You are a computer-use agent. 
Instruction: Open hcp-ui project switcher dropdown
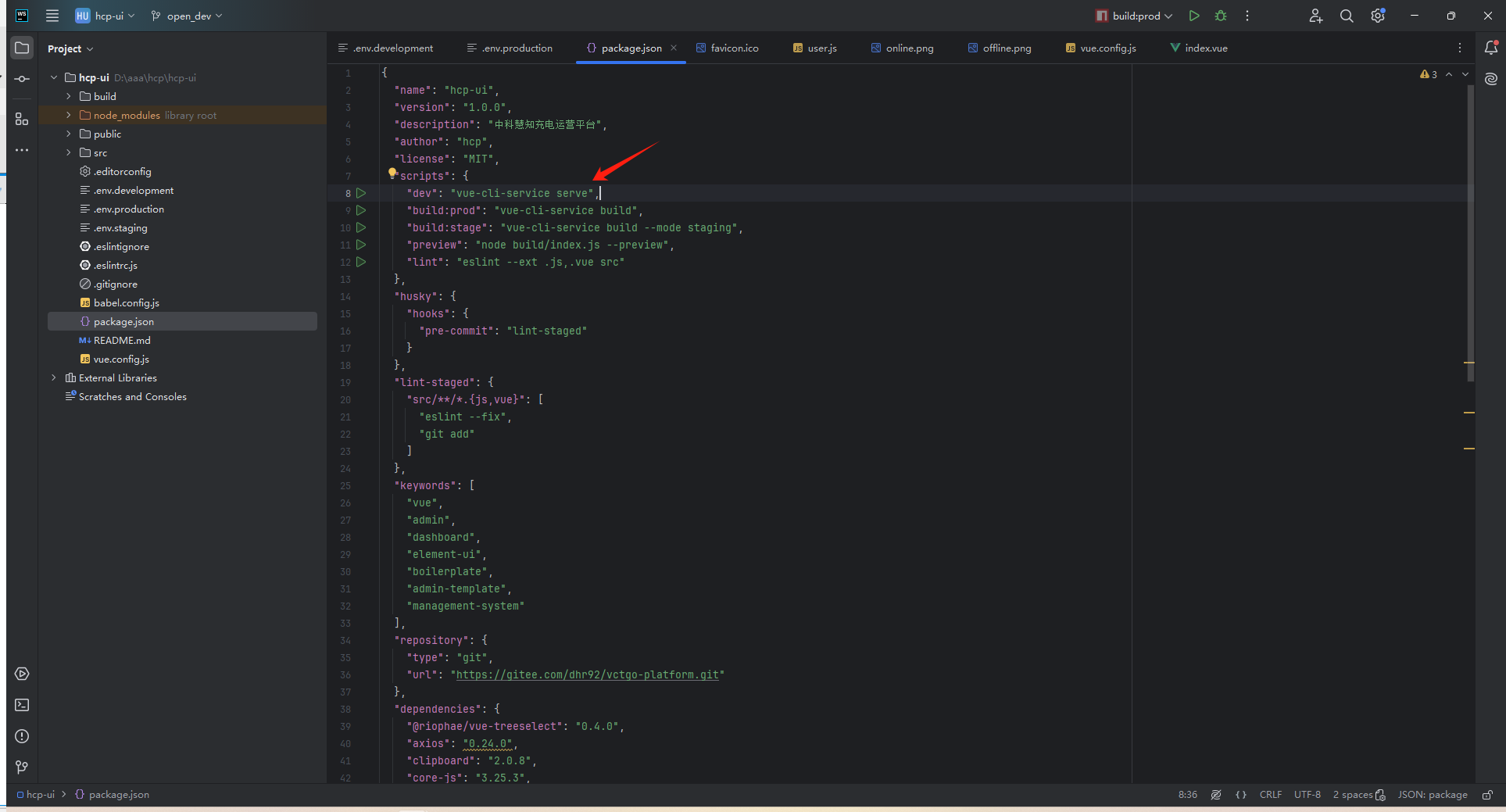point(106,16)
